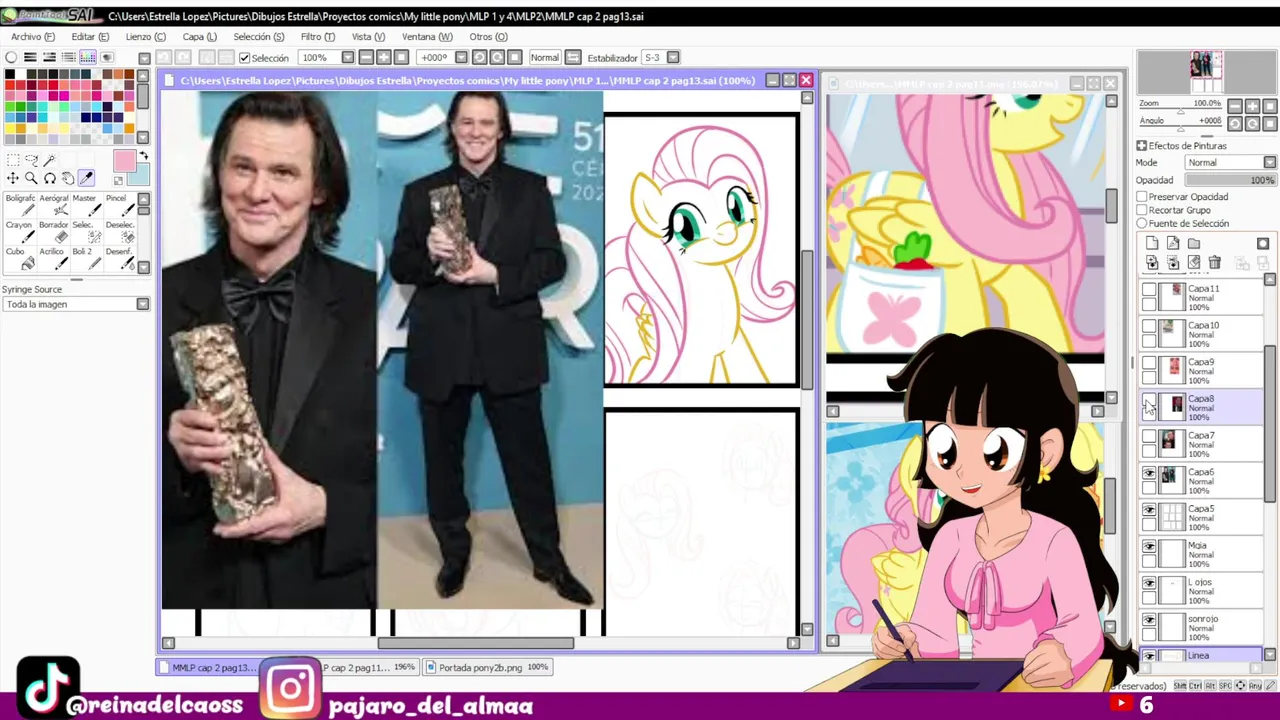Enable Recortar Grupo checkbox
The width and height of the screenshot is (1280, 720).
coord(1142,210)
